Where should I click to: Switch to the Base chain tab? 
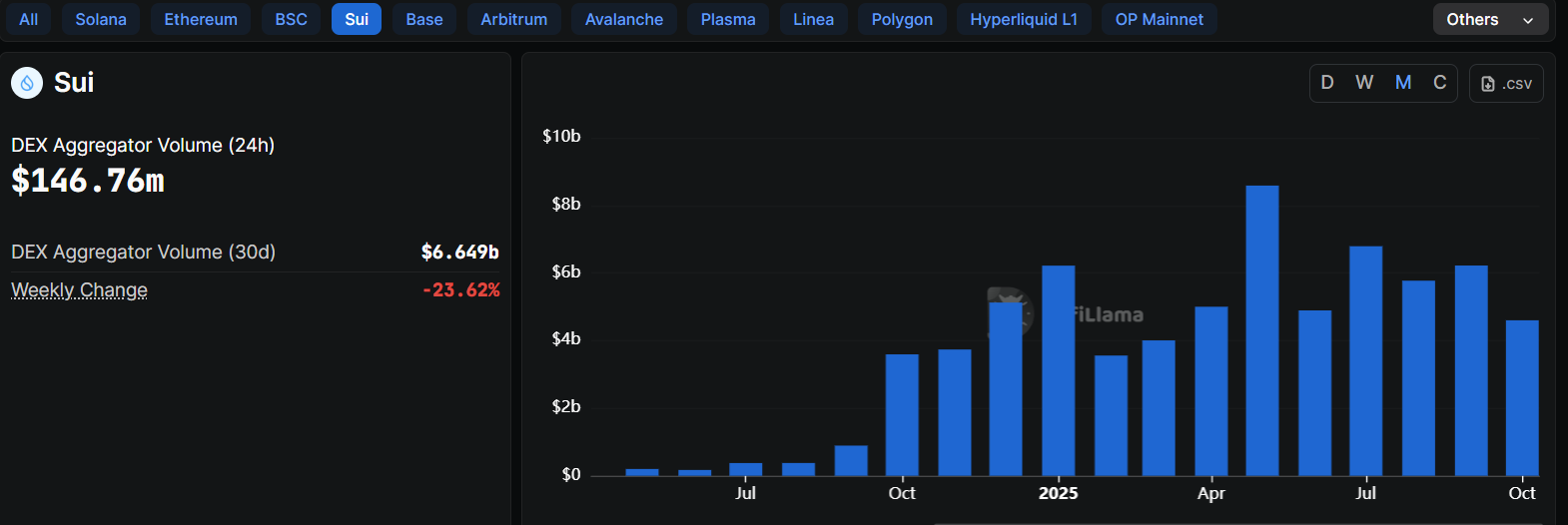pos(424,19)
